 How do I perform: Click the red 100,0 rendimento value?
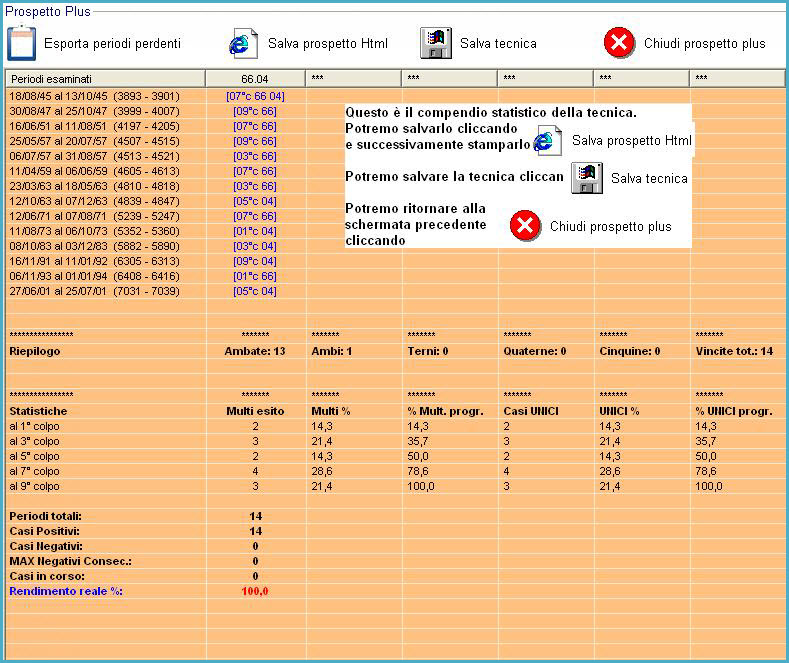point(255,591)
